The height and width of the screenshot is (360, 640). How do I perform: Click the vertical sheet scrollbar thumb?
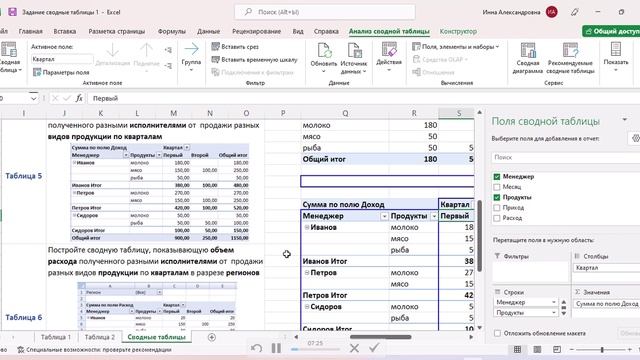[x=480, y=236]
